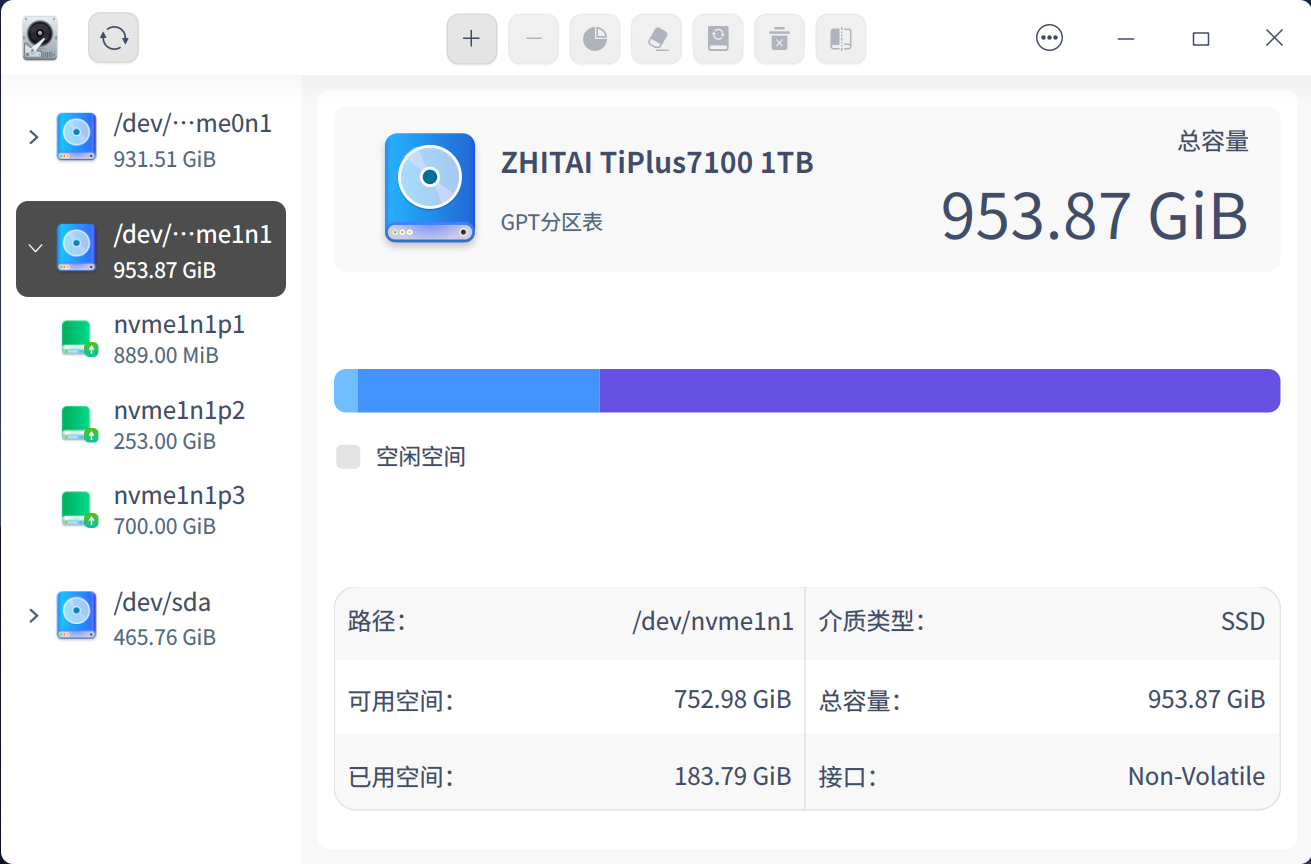Expand the /dev/sda device entry
This screenshot has width=1311, height=864.
[x=32, y=616]
